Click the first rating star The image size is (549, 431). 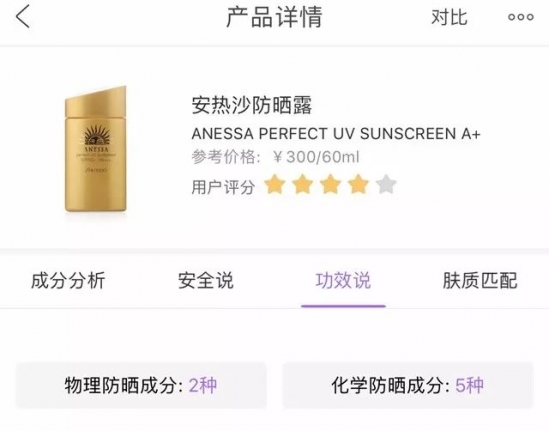(274, 185)
